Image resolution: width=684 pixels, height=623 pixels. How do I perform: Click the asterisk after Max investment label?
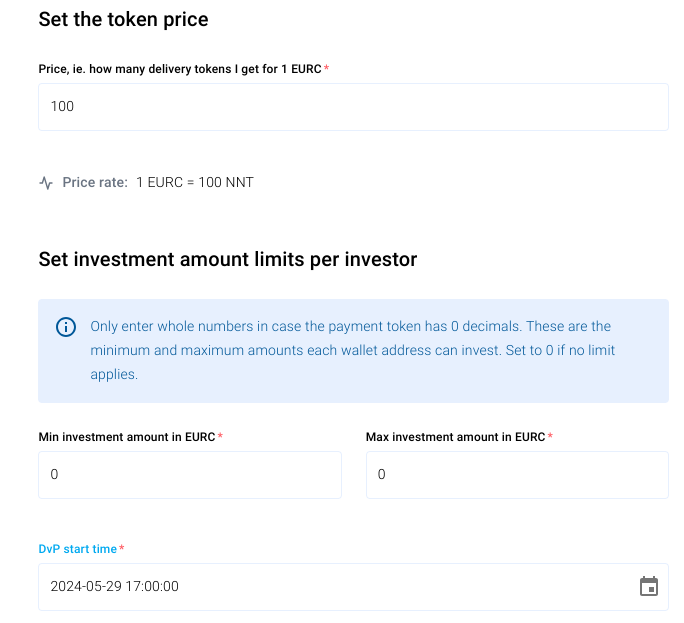[x=551, y=437]
